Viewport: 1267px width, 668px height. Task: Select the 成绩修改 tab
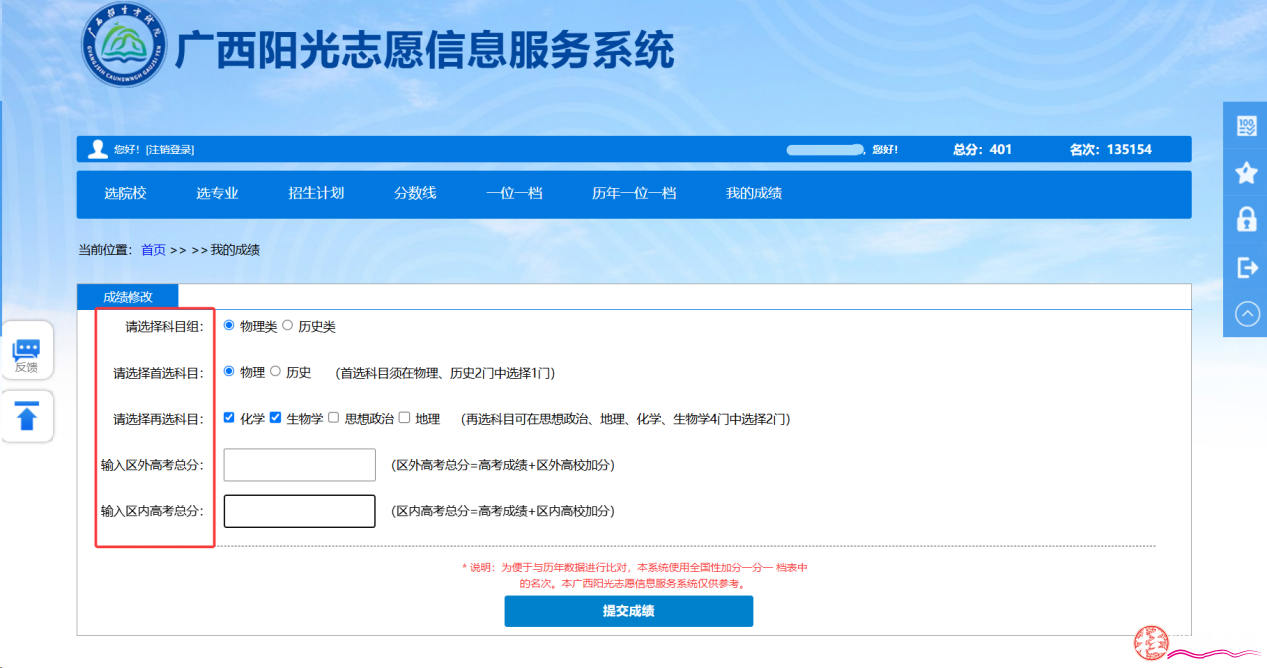click(x=128, y=297)
